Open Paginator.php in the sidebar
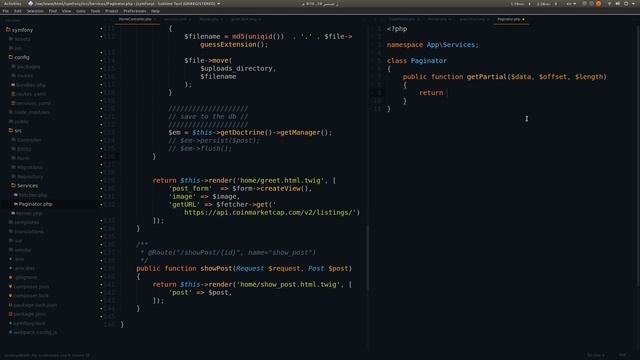This screenshot has height=360, width=640. click(x=36, y=204)
